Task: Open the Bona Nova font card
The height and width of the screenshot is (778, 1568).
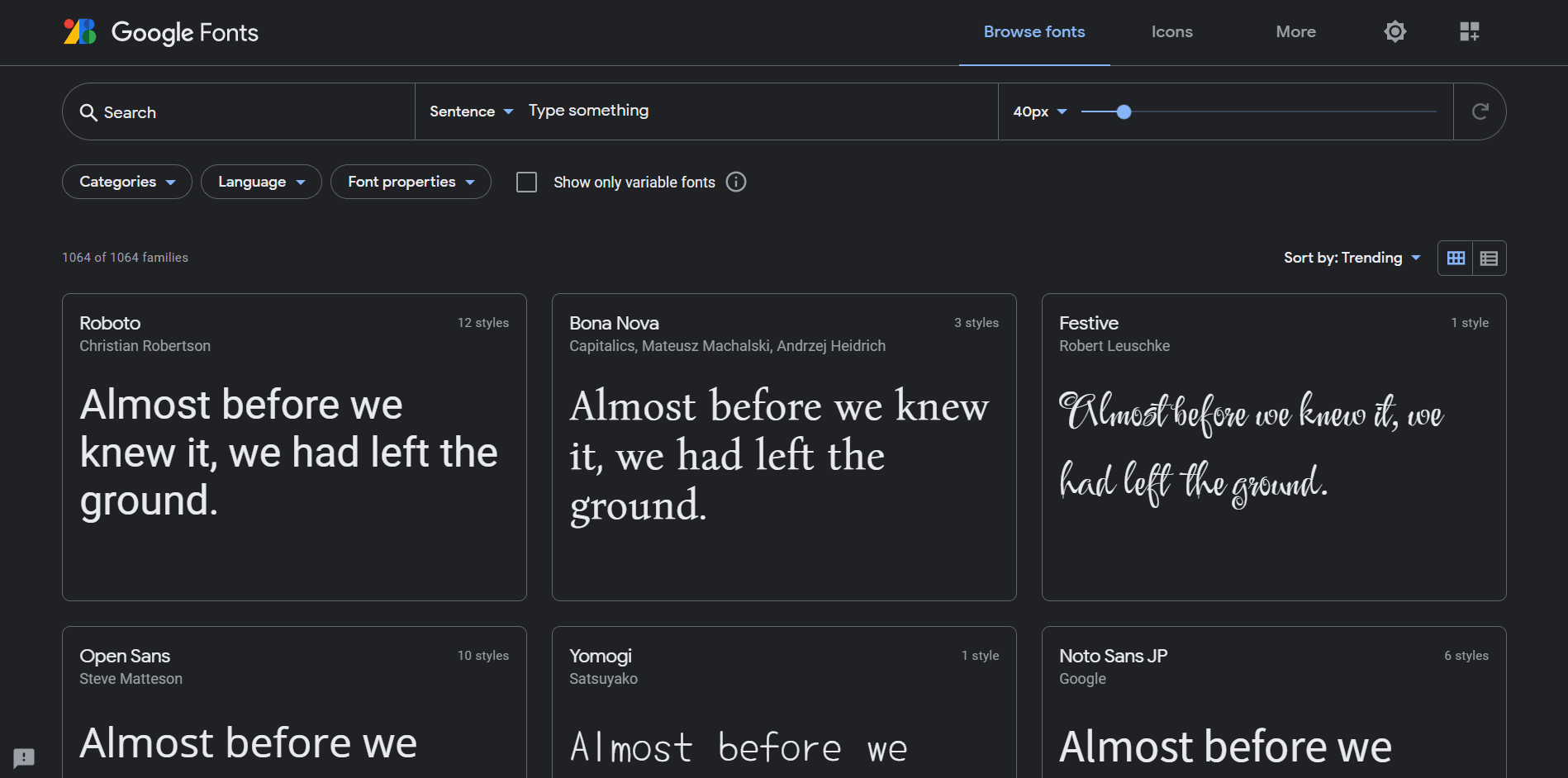Action: [x=784, y=447]
